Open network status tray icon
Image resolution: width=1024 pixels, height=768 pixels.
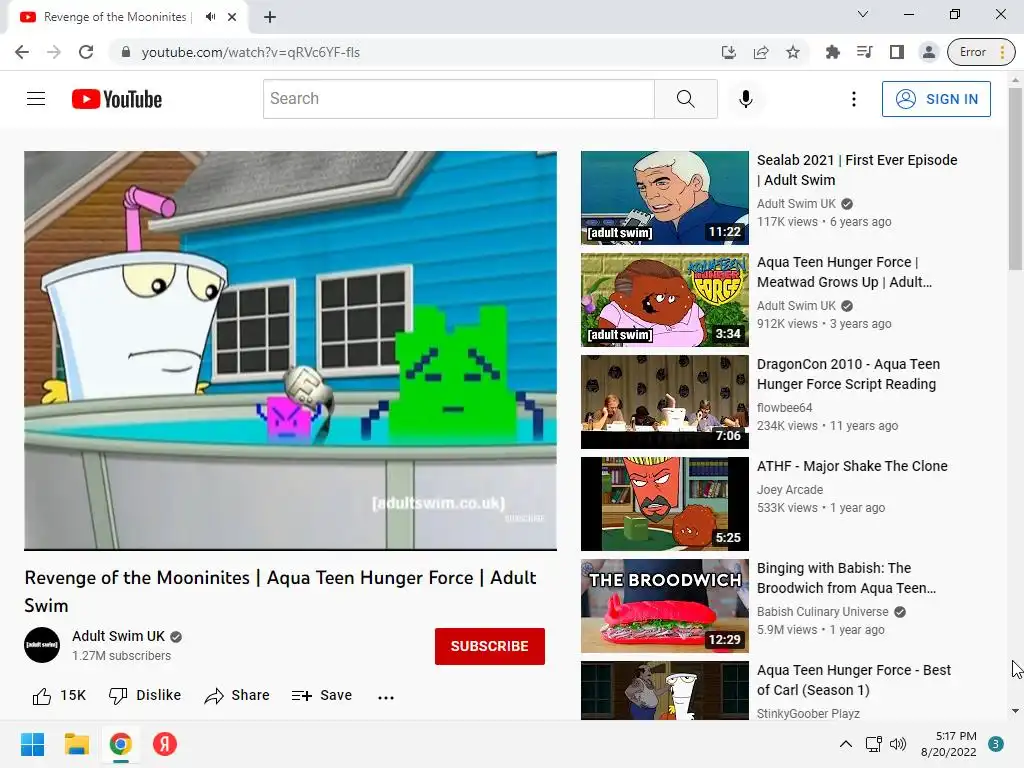coord(873,744)
